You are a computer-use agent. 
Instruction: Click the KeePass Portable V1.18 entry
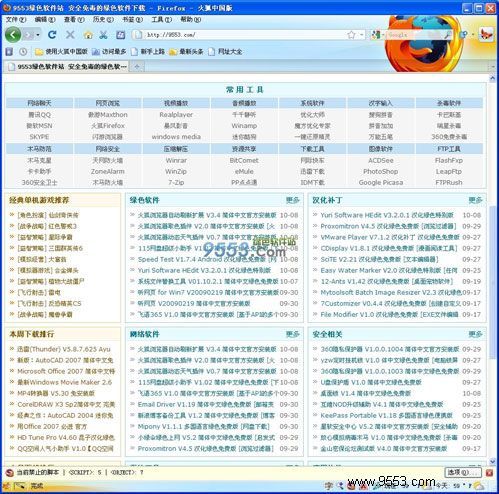(386, 415)
